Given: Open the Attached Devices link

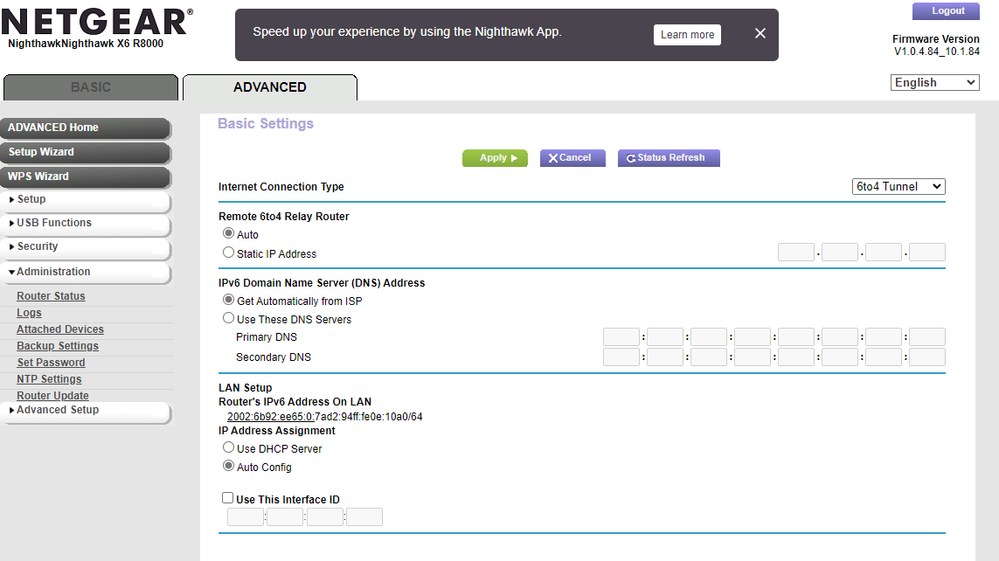Looking at the screenshot, I should pos(60,329).
